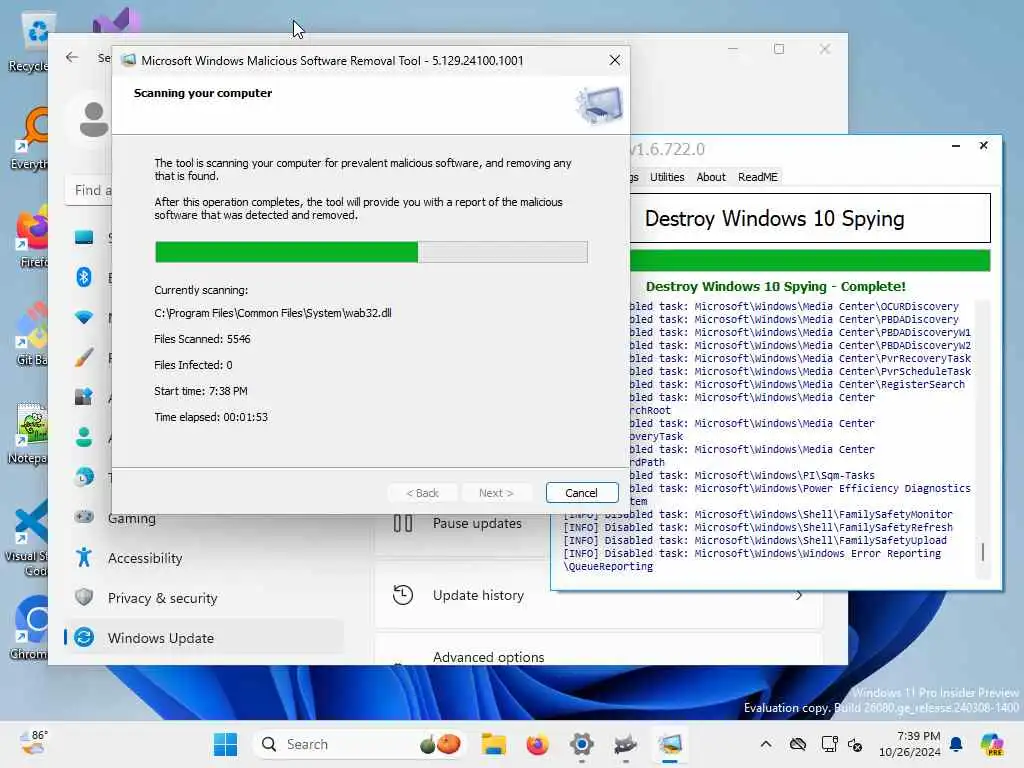Open Apps category icon in Settings

pyautogui.click(x=84, y=397)
